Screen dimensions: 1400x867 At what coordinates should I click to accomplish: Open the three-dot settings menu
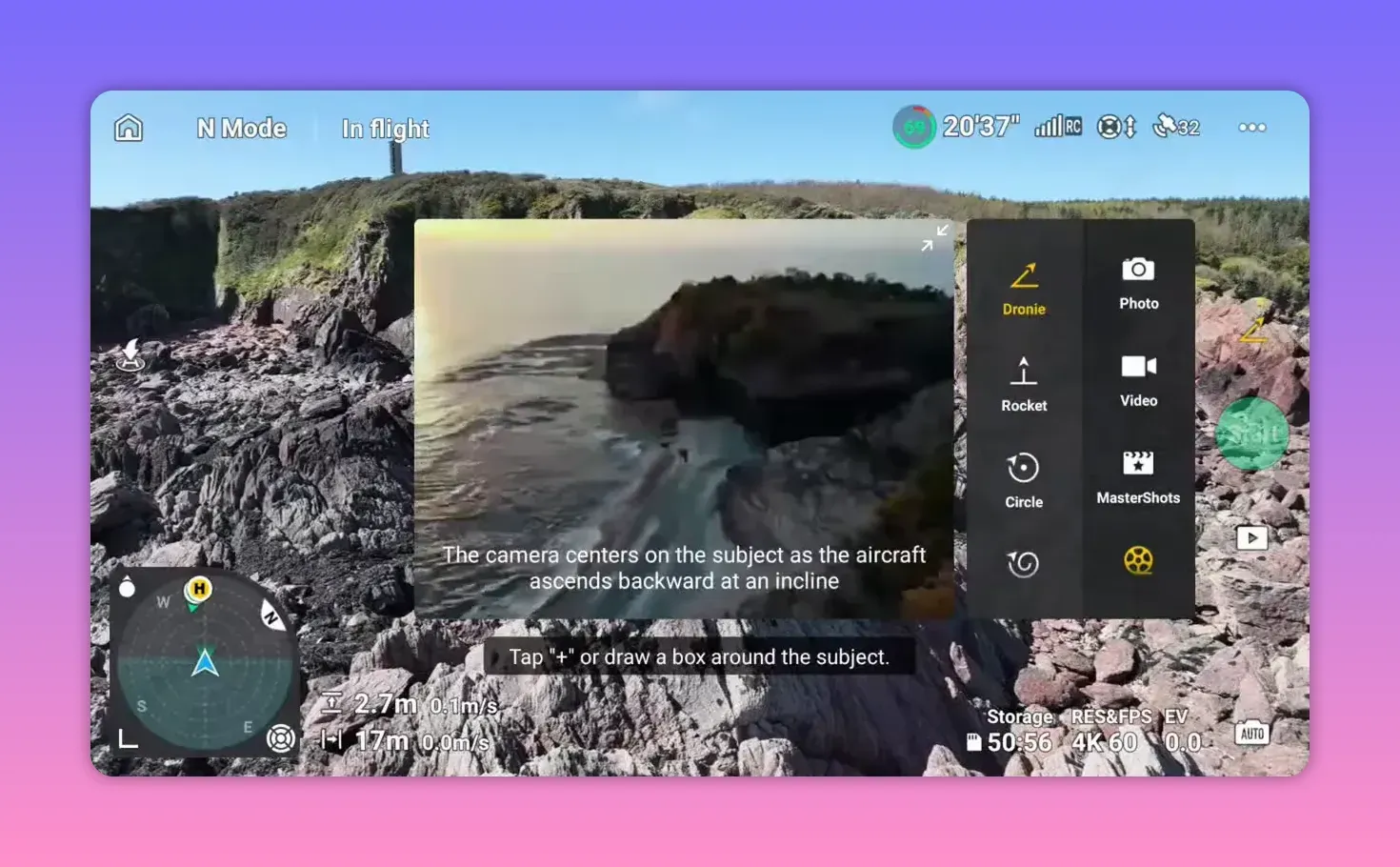(x=1252, y=127)
